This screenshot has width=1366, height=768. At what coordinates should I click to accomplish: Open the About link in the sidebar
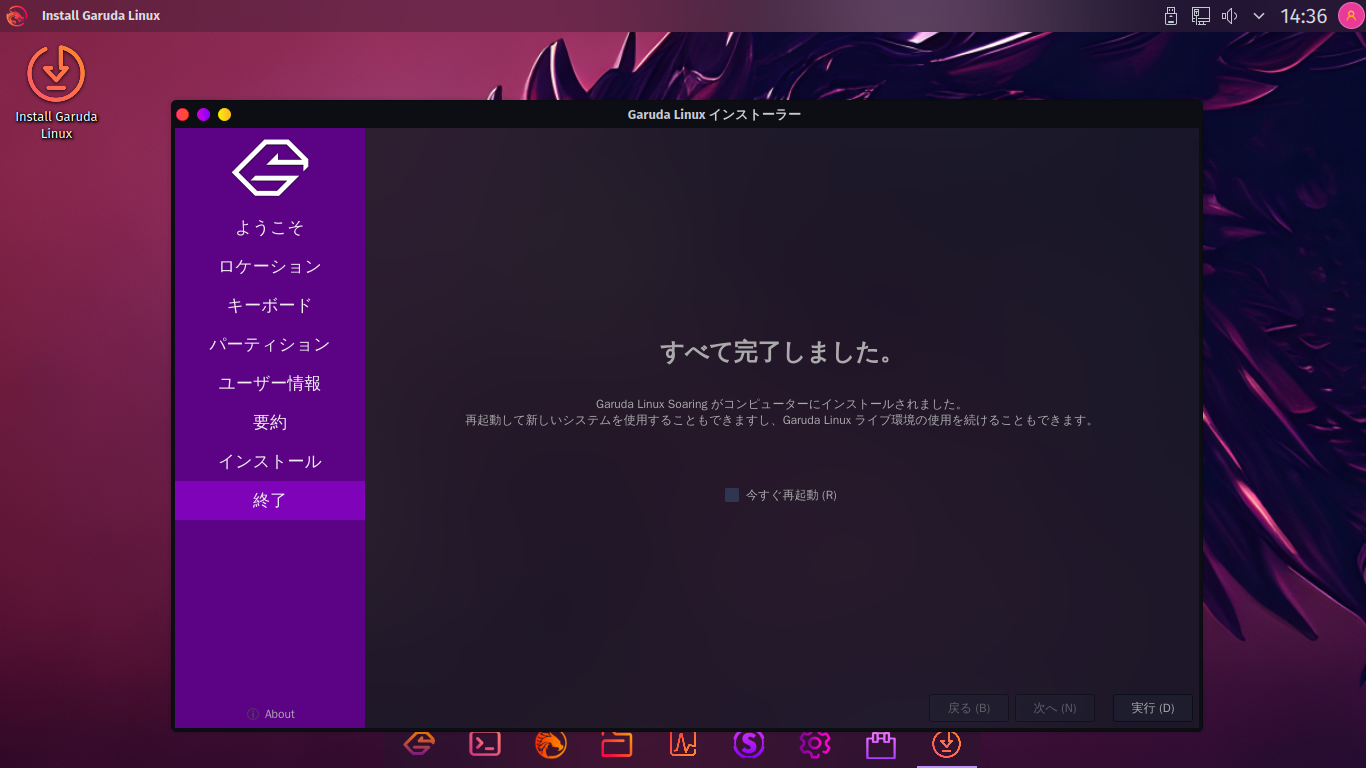271,714
